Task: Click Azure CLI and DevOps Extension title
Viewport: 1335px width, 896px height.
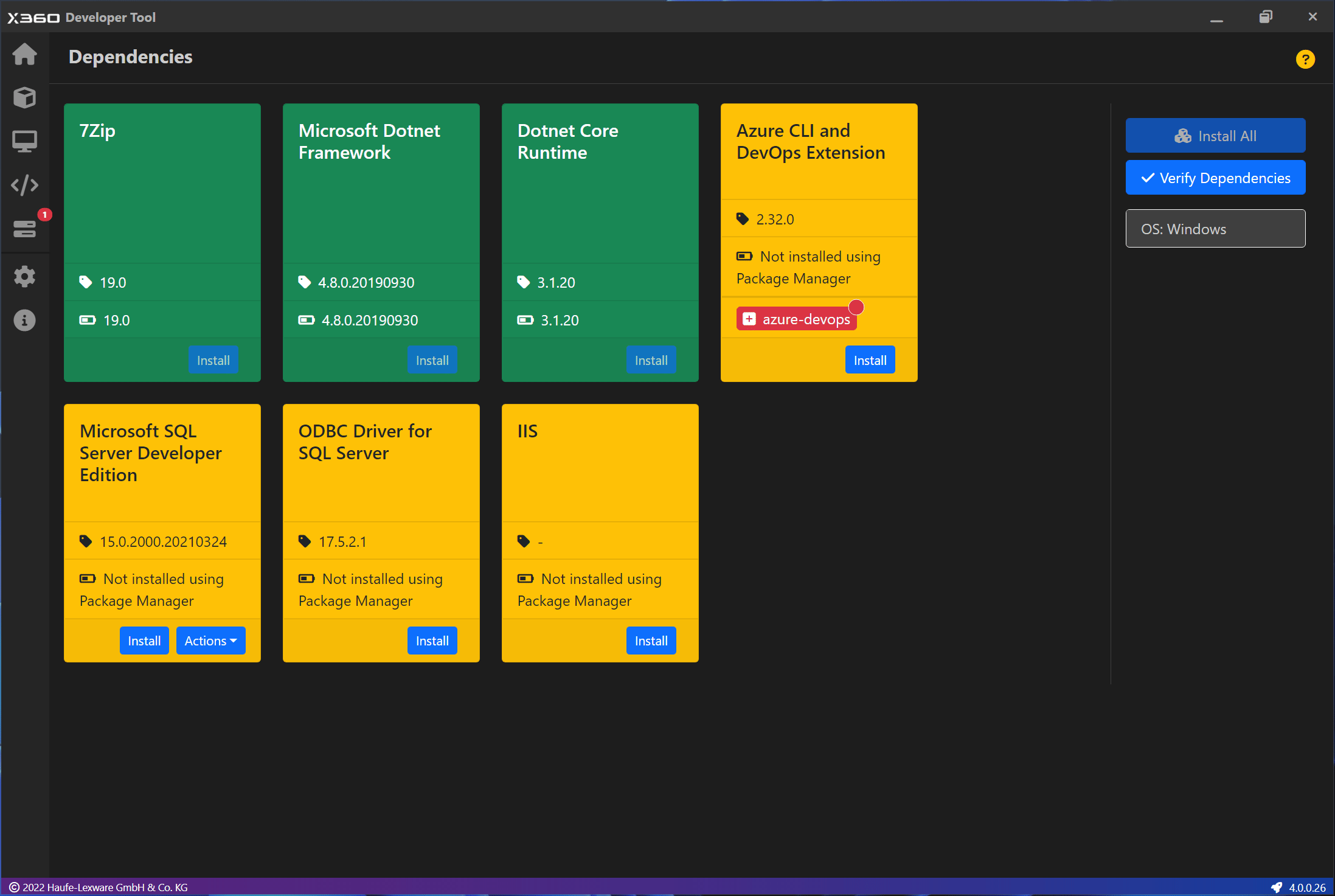Action: pos(811,142)
